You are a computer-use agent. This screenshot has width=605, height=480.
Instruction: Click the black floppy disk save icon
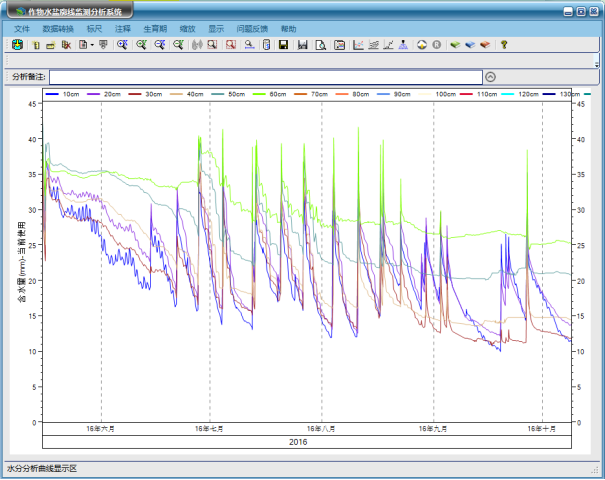tap(284, 45)
